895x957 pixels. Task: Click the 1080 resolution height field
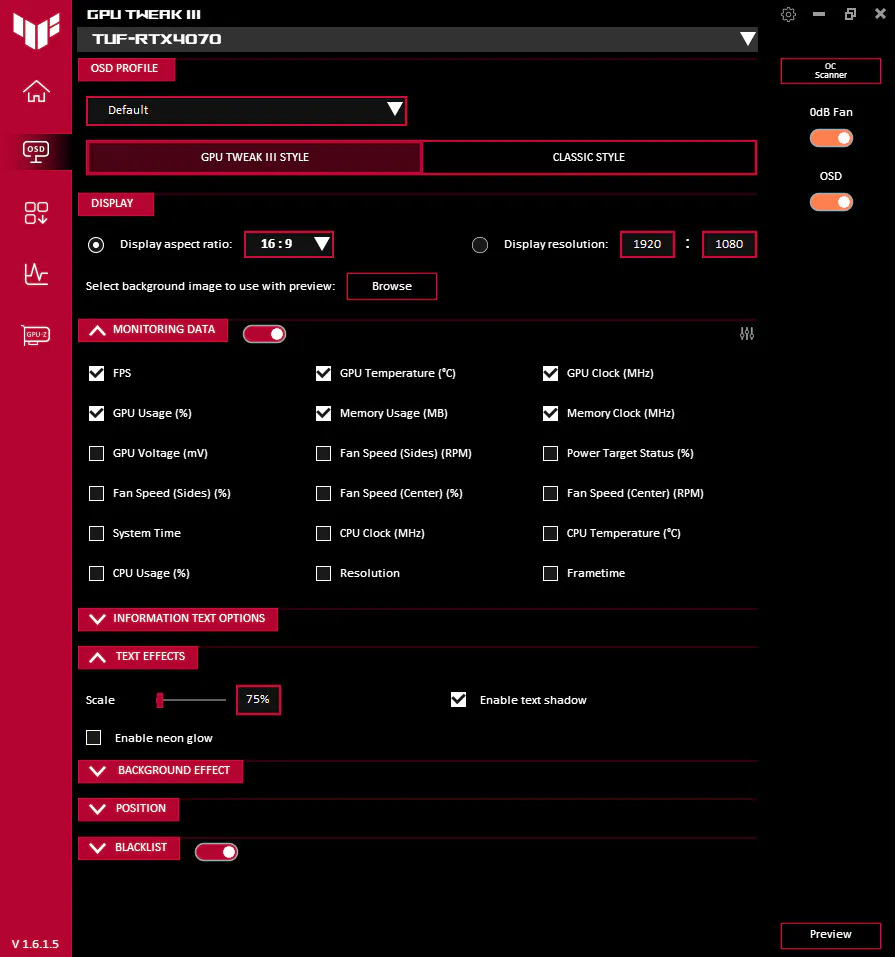tap(730, 244)
